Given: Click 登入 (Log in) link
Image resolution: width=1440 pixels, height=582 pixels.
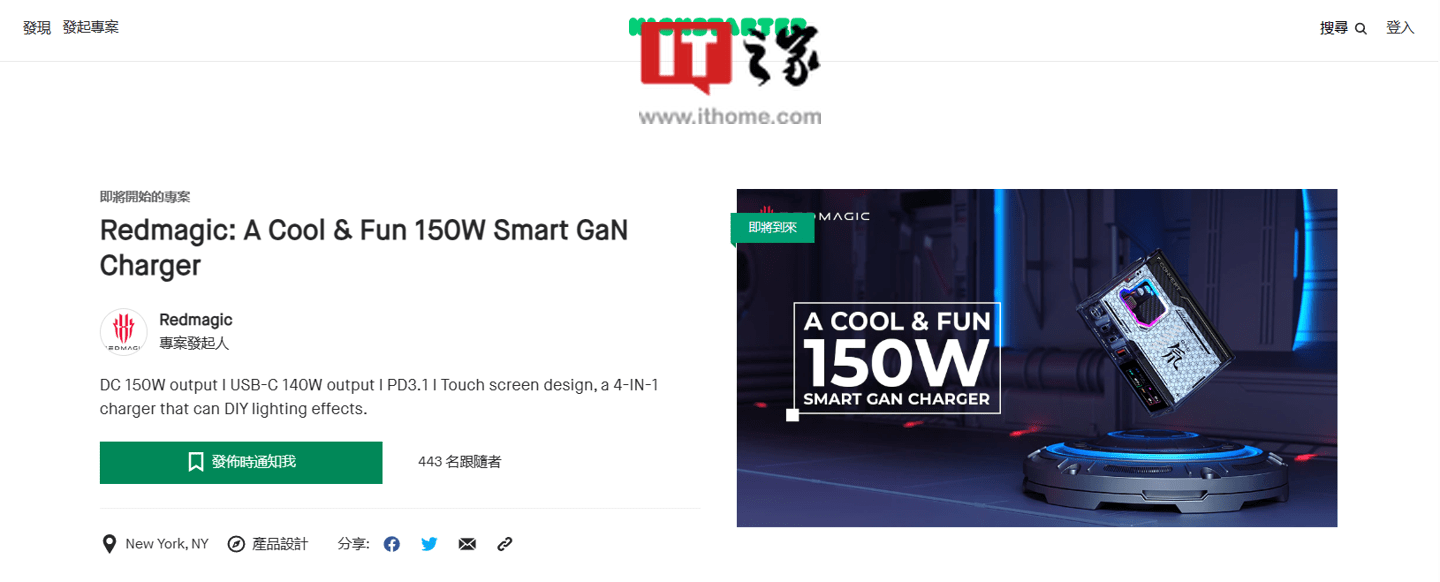Looking at the screenshot, I should (x=1400, y=28).
